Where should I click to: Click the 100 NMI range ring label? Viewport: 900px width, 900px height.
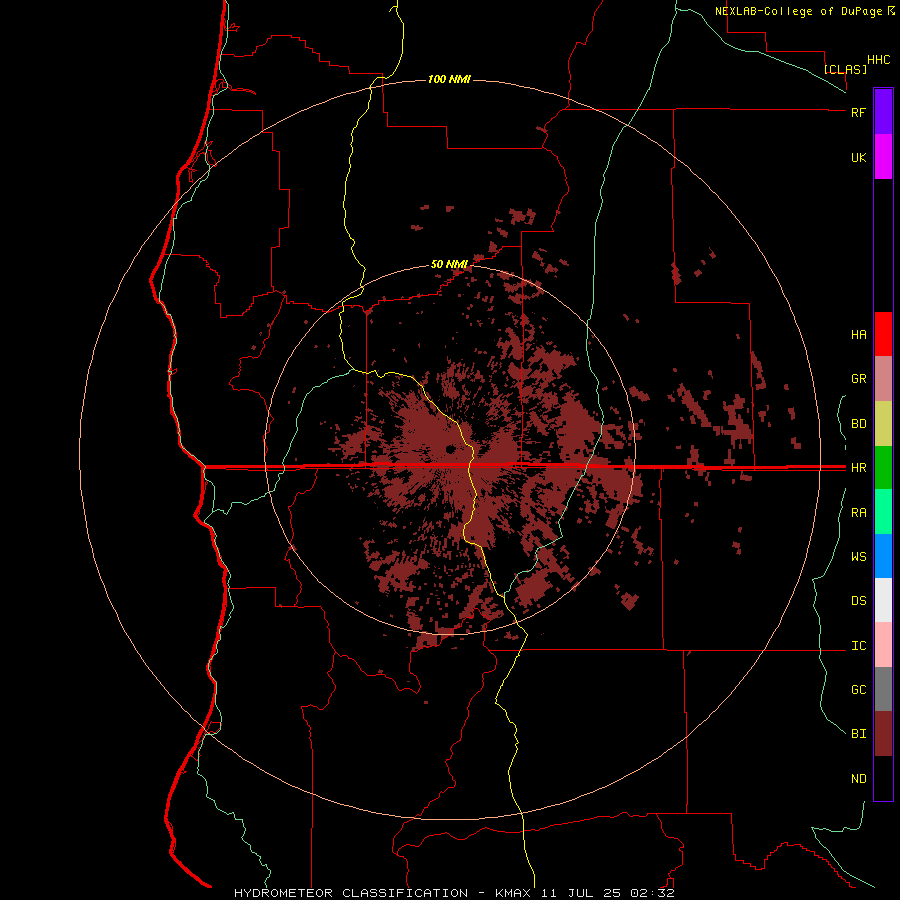(x=449, y=79)
